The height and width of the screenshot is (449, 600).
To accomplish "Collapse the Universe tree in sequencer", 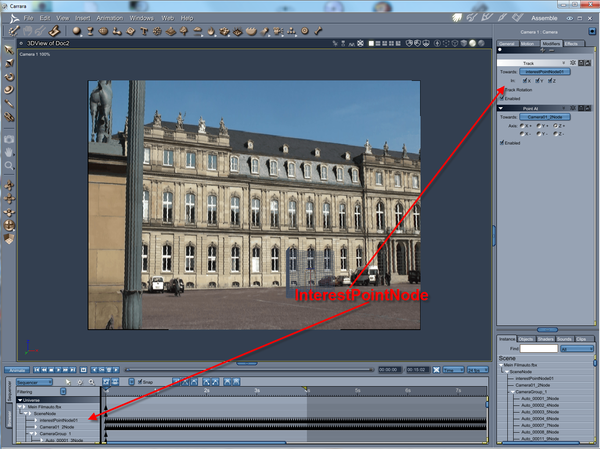I will pyautogui.click(x=20, y=400).
